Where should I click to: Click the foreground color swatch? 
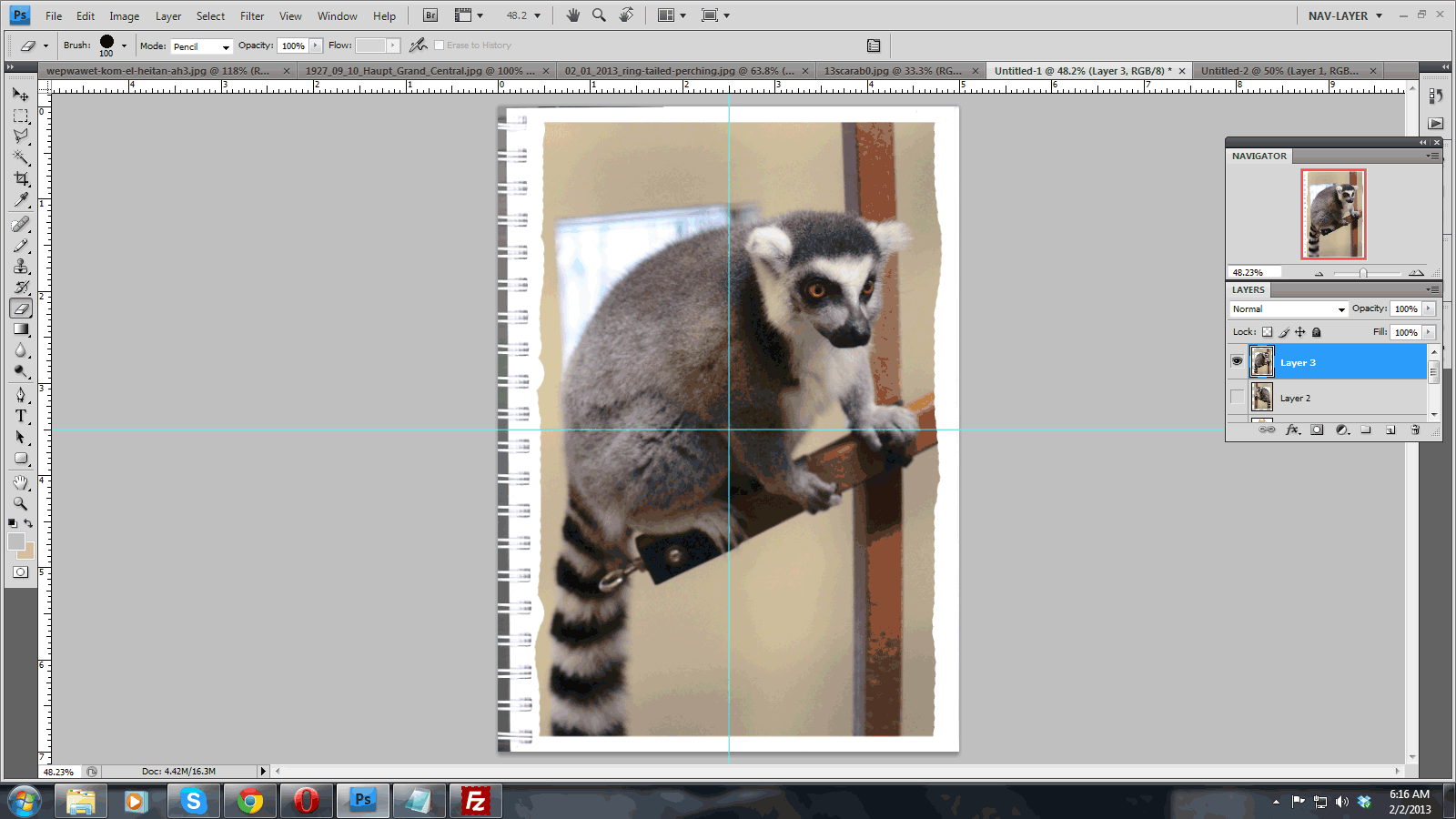point(15,541)
